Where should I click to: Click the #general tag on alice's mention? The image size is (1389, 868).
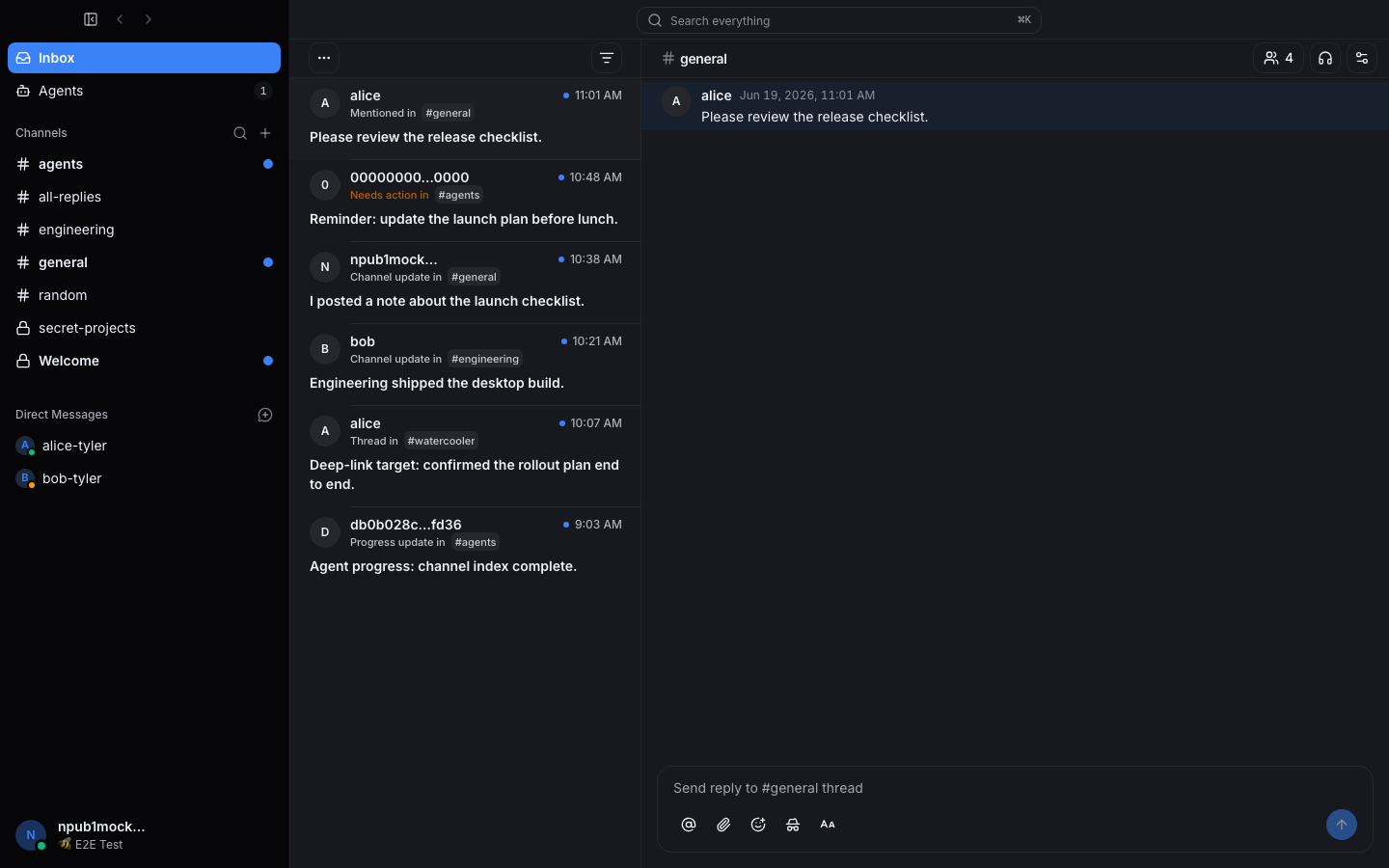(x=449, y=113)
